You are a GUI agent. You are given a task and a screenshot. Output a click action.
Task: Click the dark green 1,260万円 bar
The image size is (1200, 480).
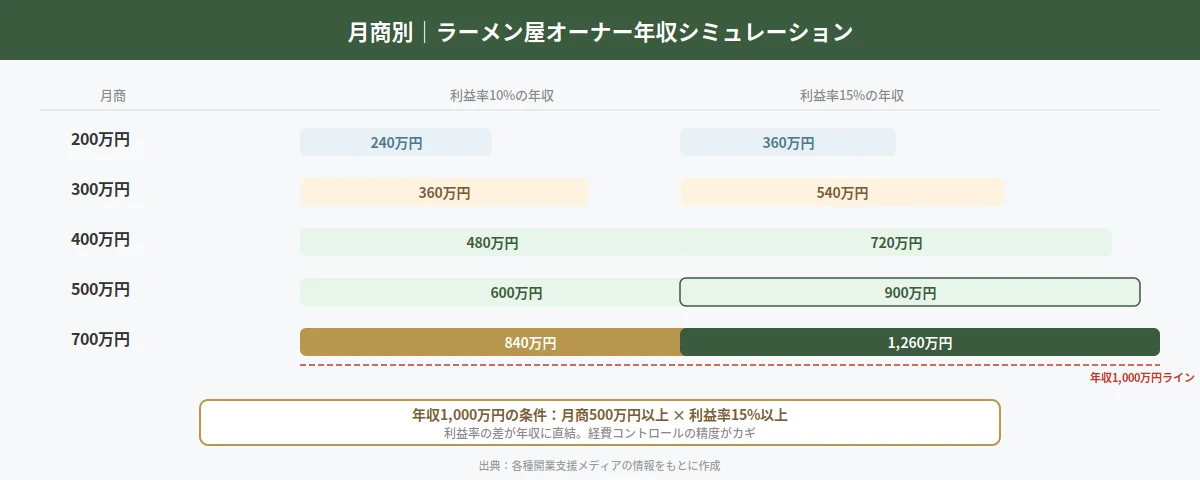pos(920,342)
